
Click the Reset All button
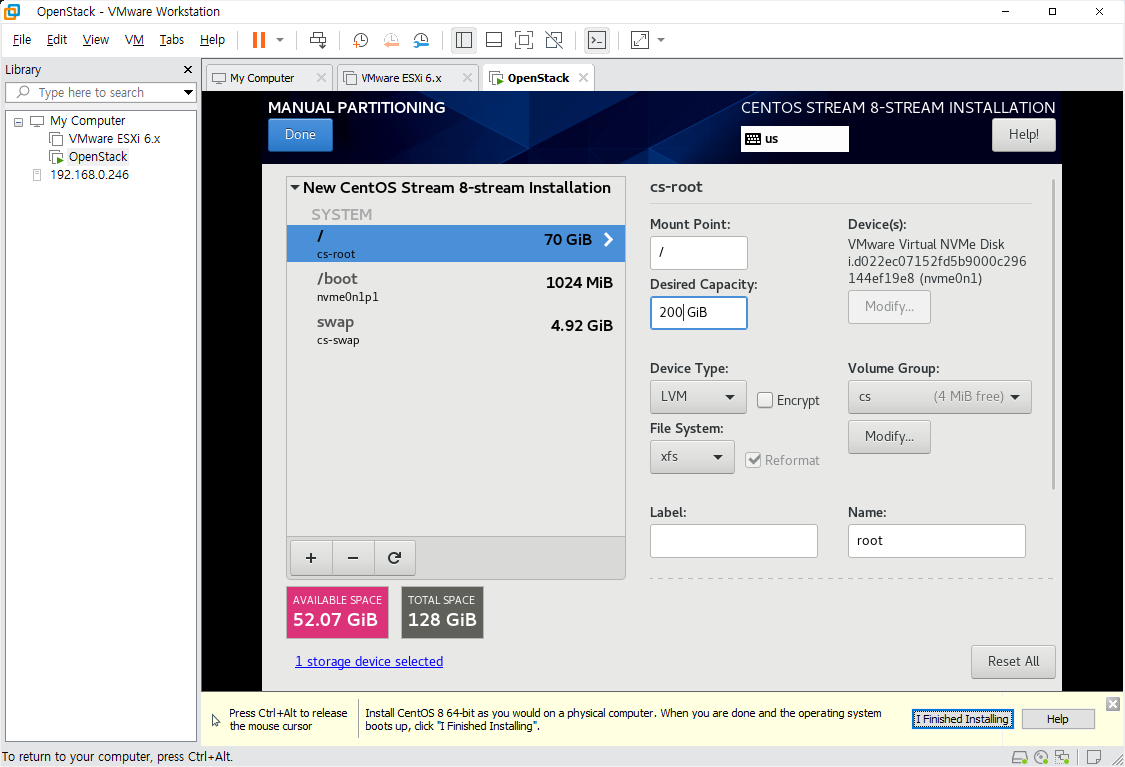1013,662
